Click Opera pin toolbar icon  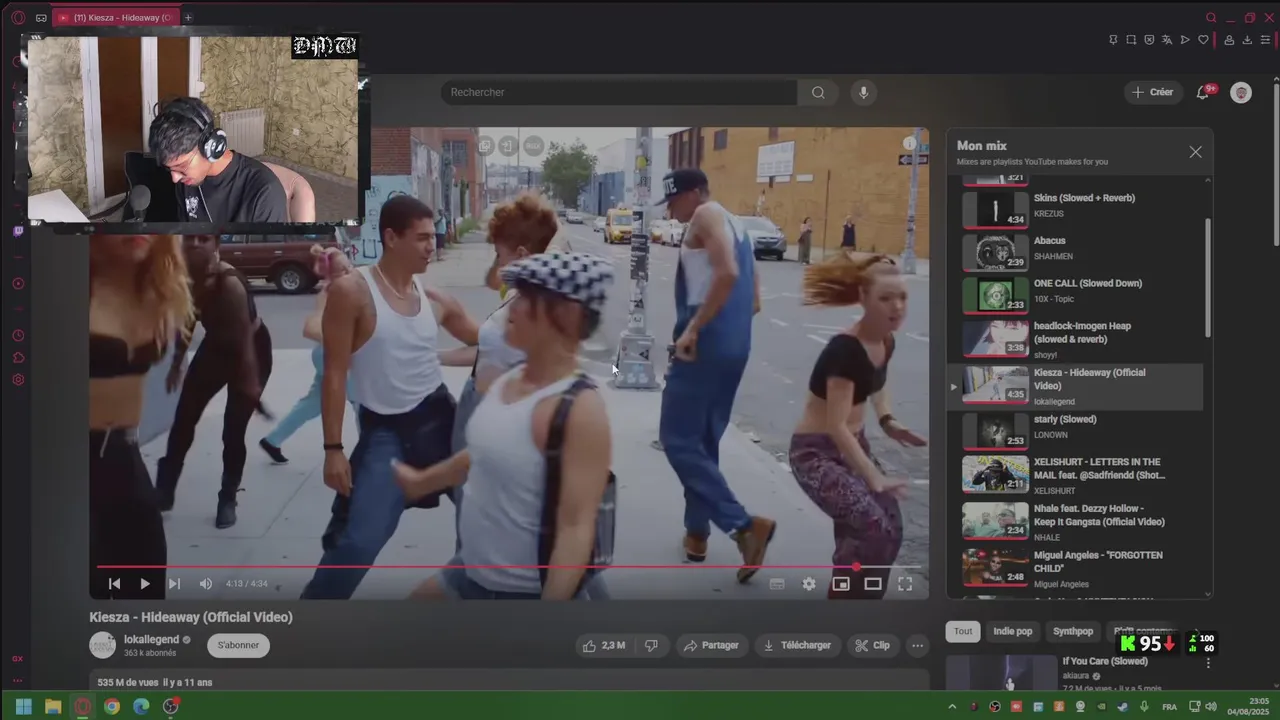coord(1113,40)
